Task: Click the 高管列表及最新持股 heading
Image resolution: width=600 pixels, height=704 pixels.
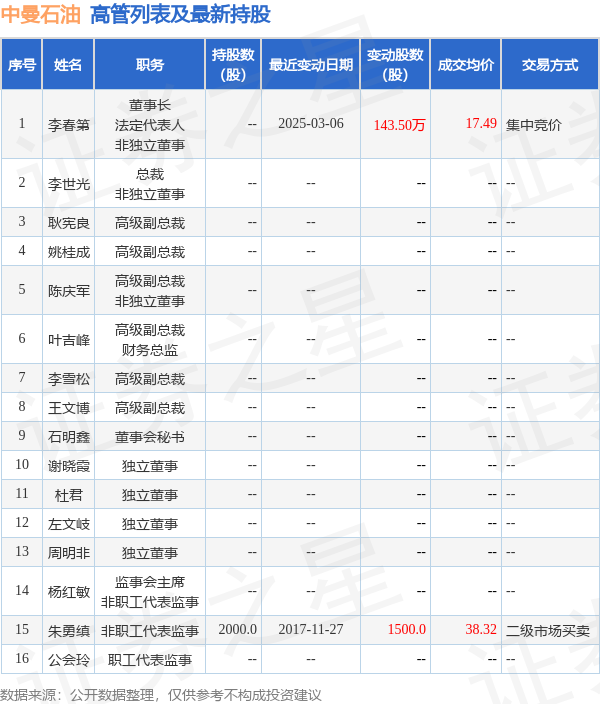Action: [x=180, y=14]
